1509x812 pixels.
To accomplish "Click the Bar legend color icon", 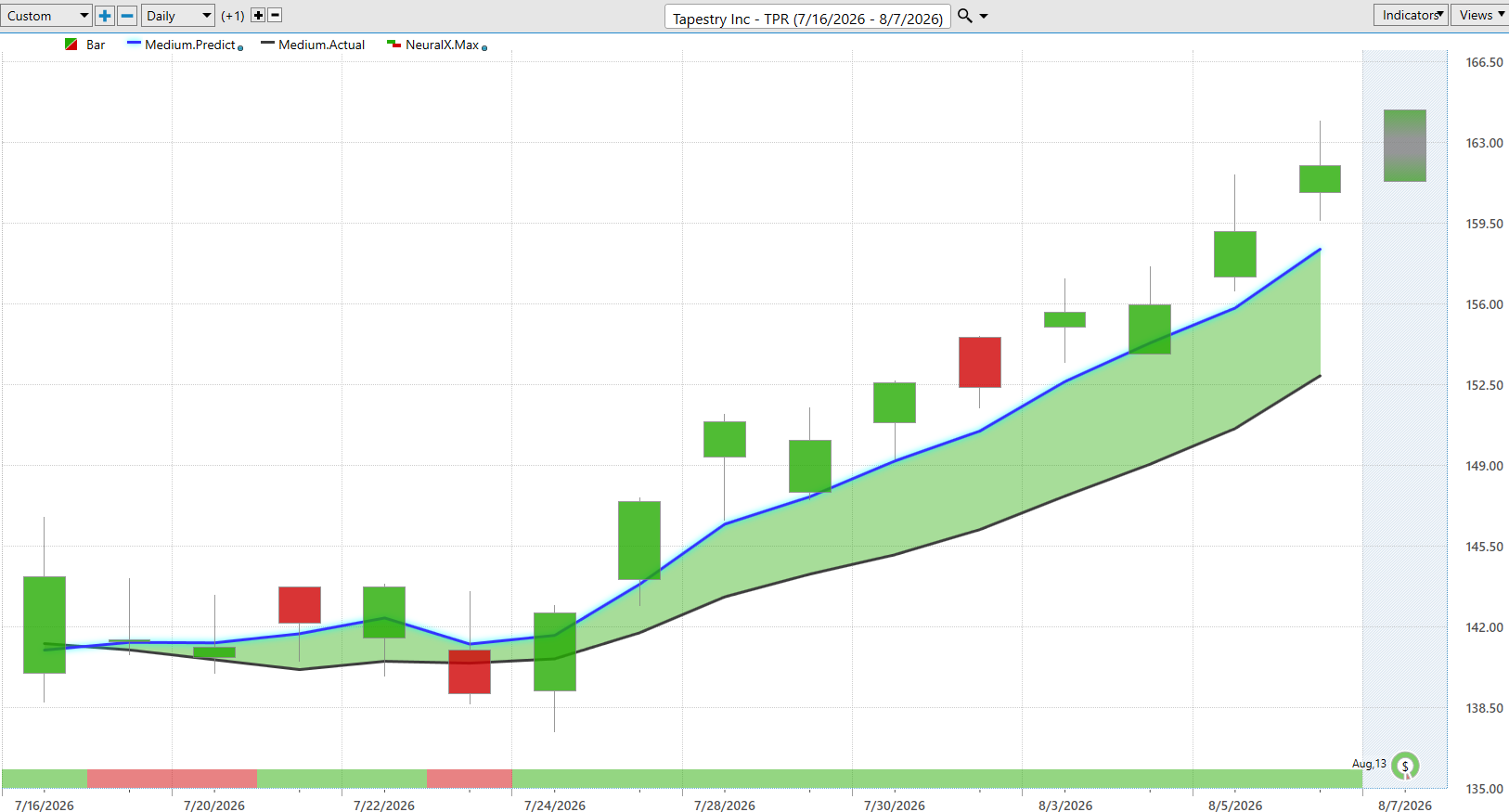I will click(x=71, y=45).
